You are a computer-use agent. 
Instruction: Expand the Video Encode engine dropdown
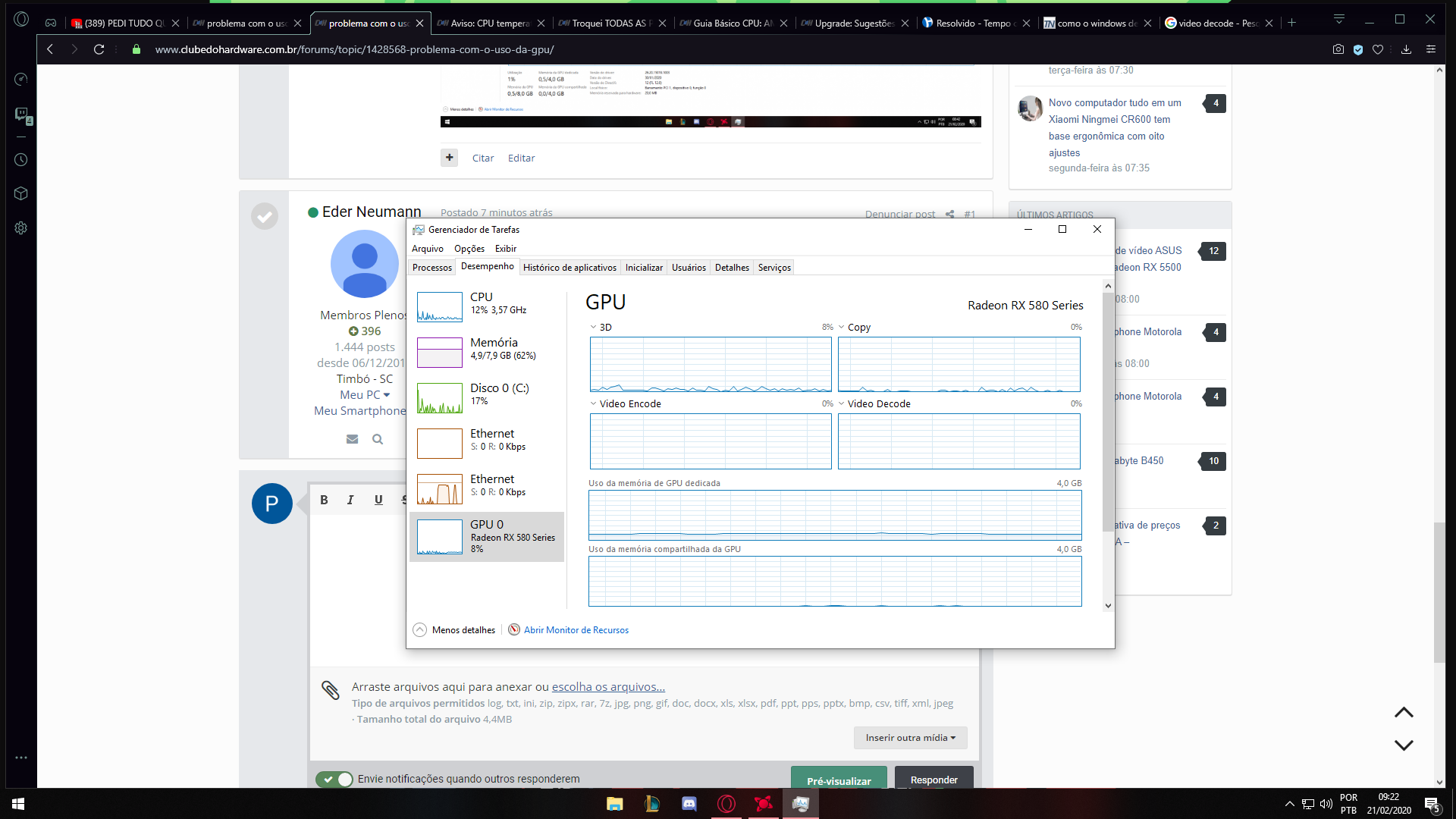tap(594, 404)
